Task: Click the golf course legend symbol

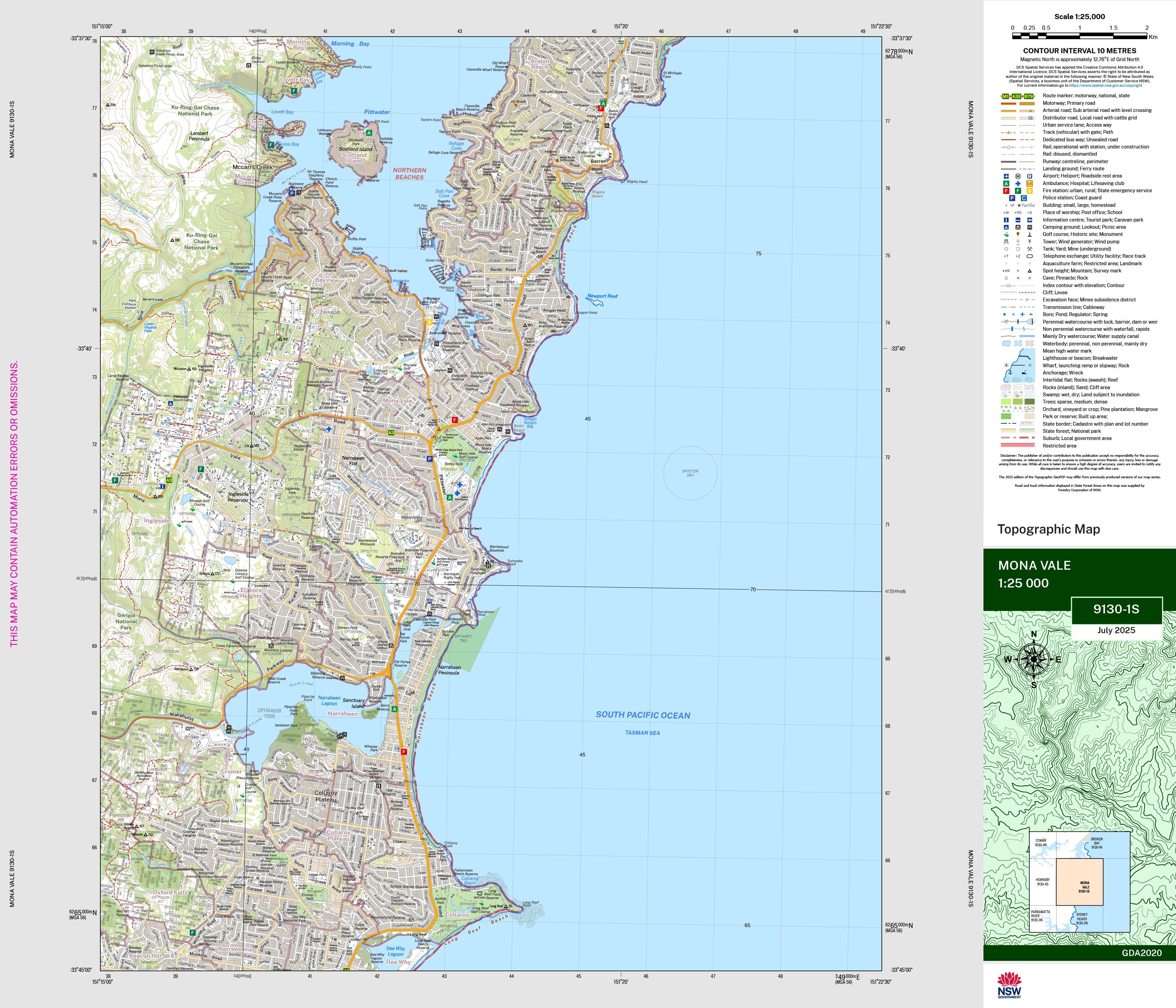Action: click(1006, 235)
